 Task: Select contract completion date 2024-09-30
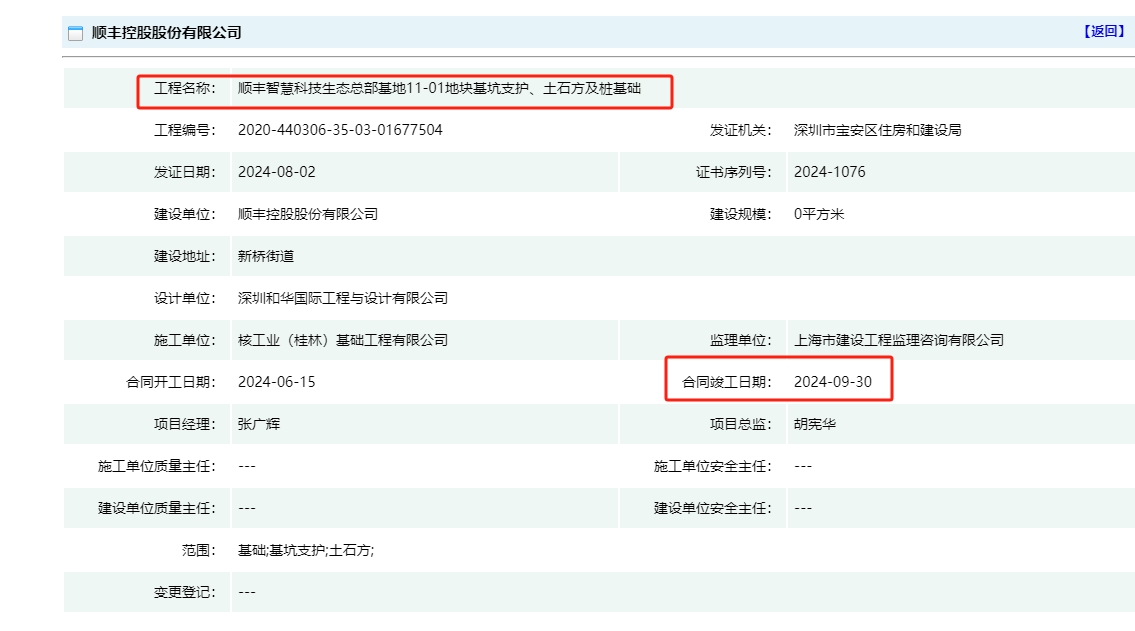click(x=832, y=382)
